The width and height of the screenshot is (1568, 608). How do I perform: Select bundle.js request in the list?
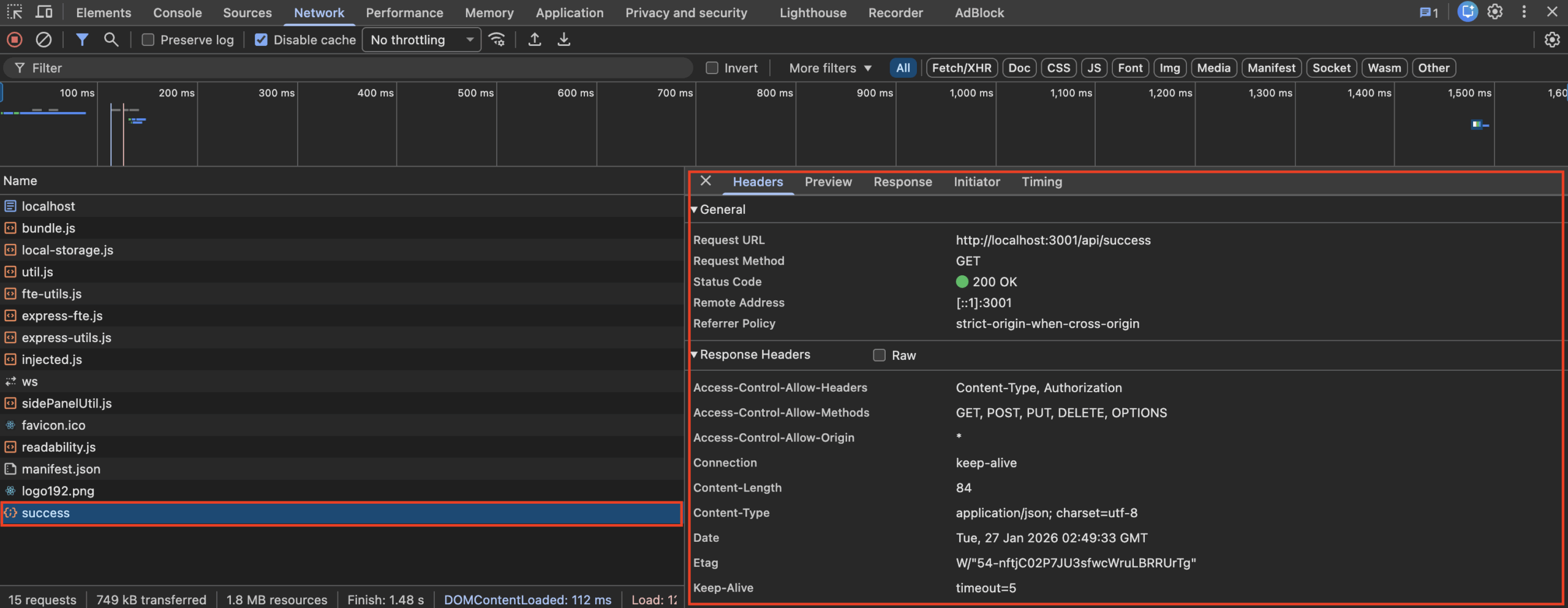48,228
